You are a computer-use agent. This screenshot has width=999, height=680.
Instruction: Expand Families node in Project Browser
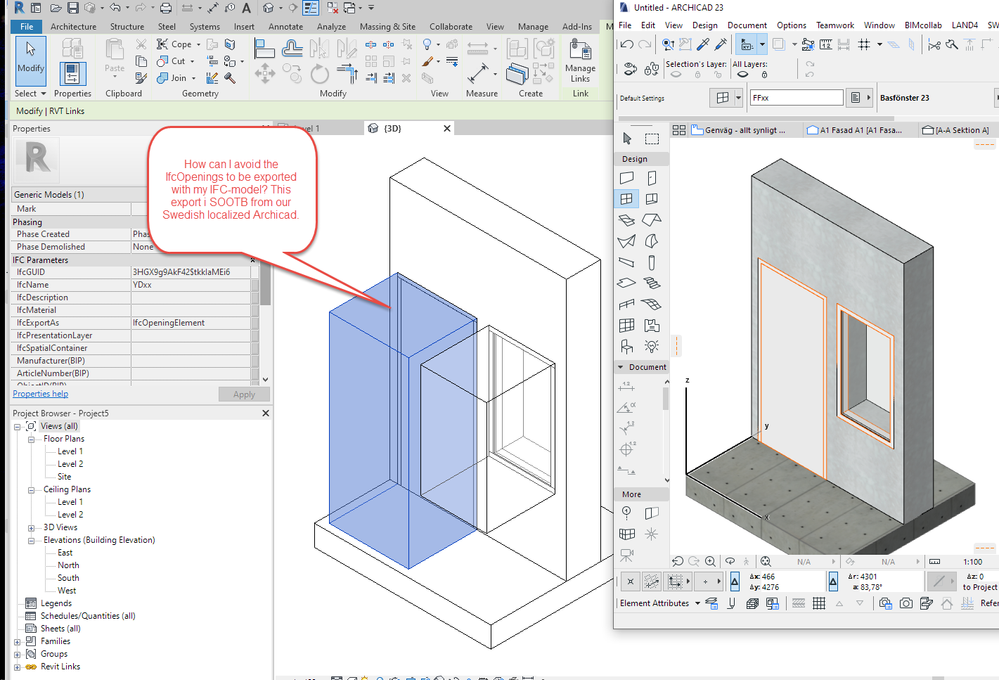click(17, 642)
